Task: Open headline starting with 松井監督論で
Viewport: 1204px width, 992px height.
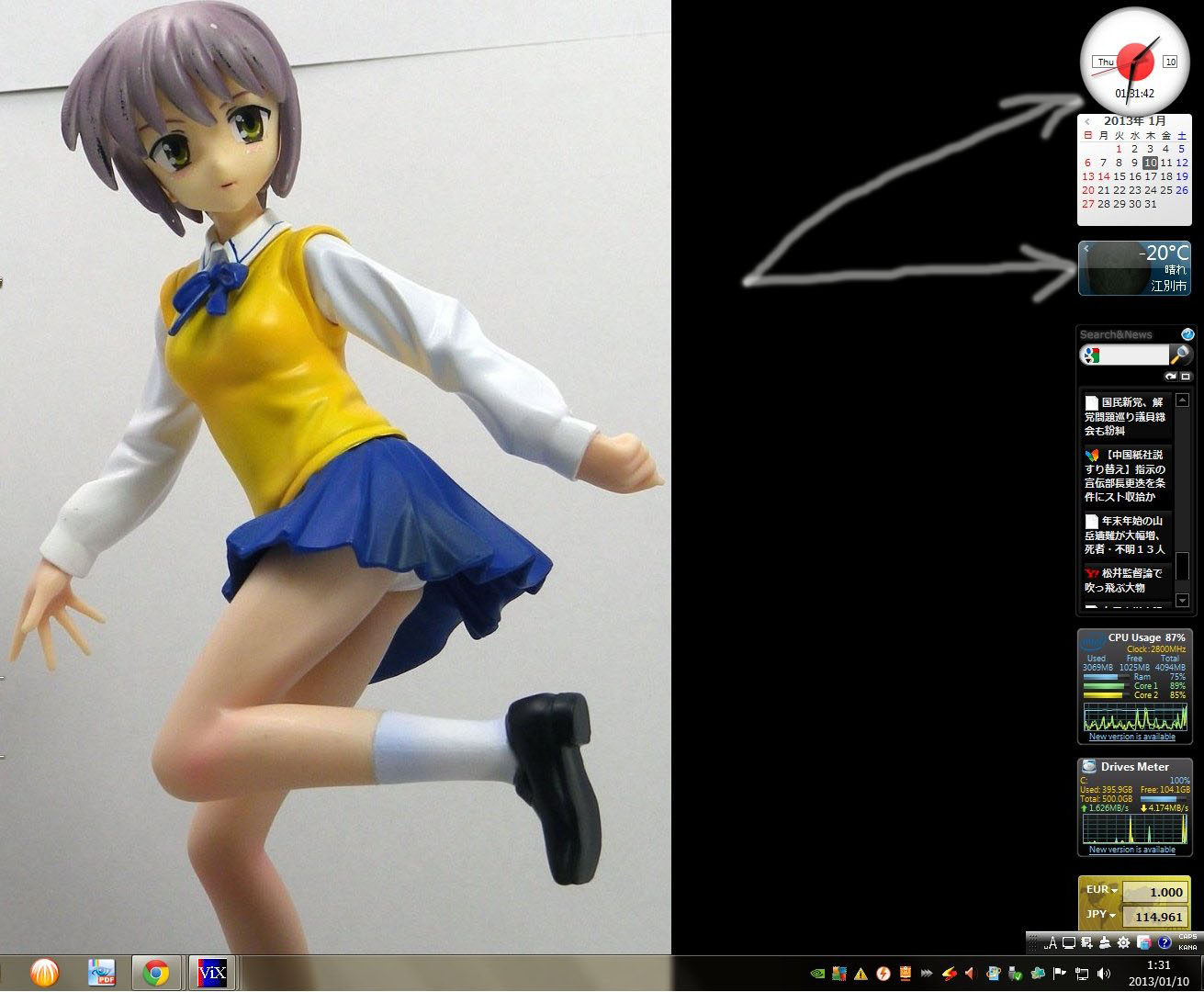Action: (x=1126, y=580)
